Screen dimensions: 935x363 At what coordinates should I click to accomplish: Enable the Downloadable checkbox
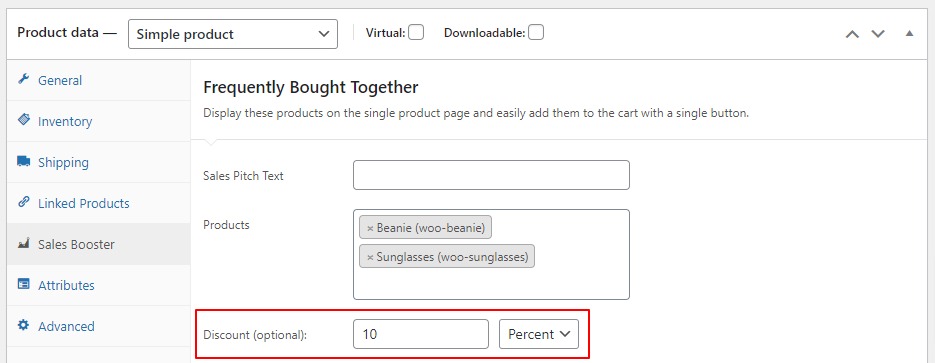click(536, 32)
